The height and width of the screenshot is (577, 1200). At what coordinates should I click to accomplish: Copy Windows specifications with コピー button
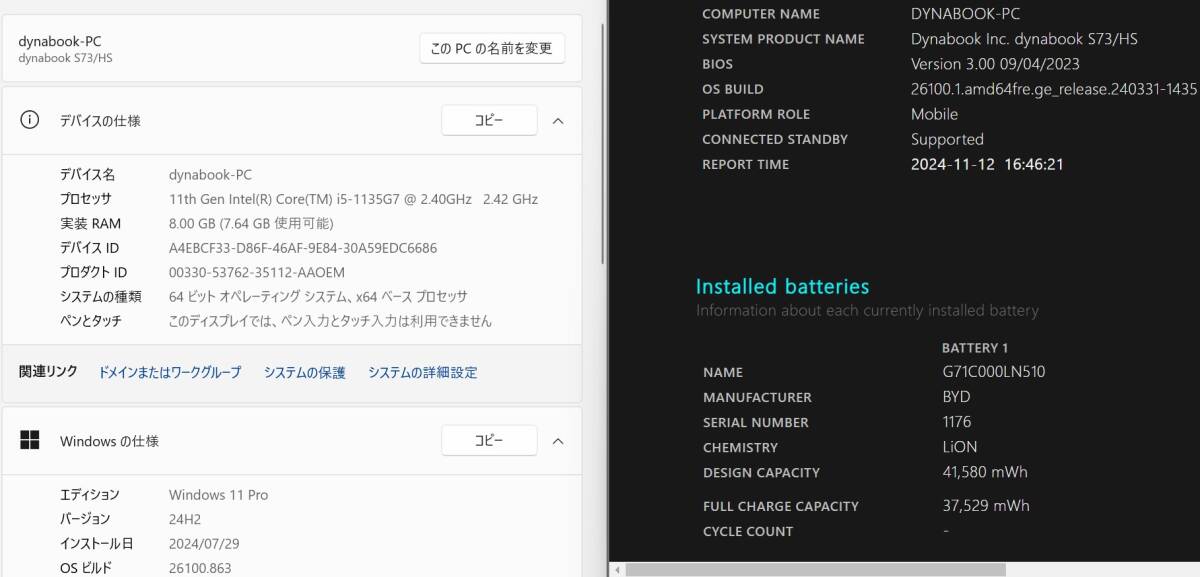489,440
